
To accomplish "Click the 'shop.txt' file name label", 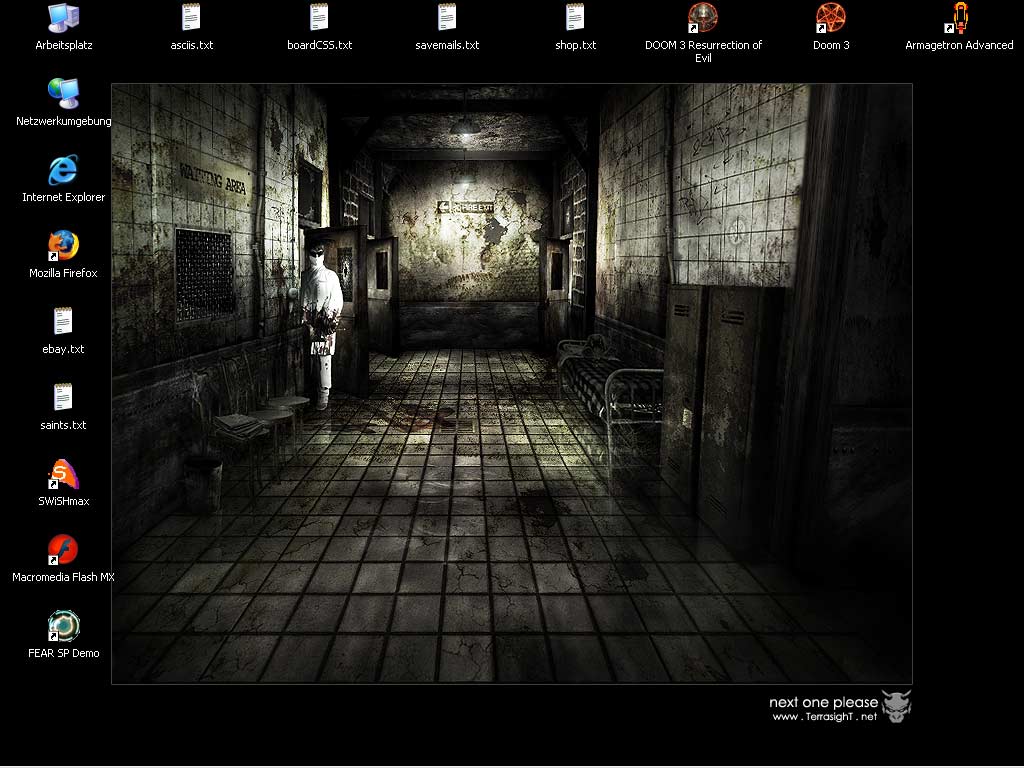I will pos(575,45).
